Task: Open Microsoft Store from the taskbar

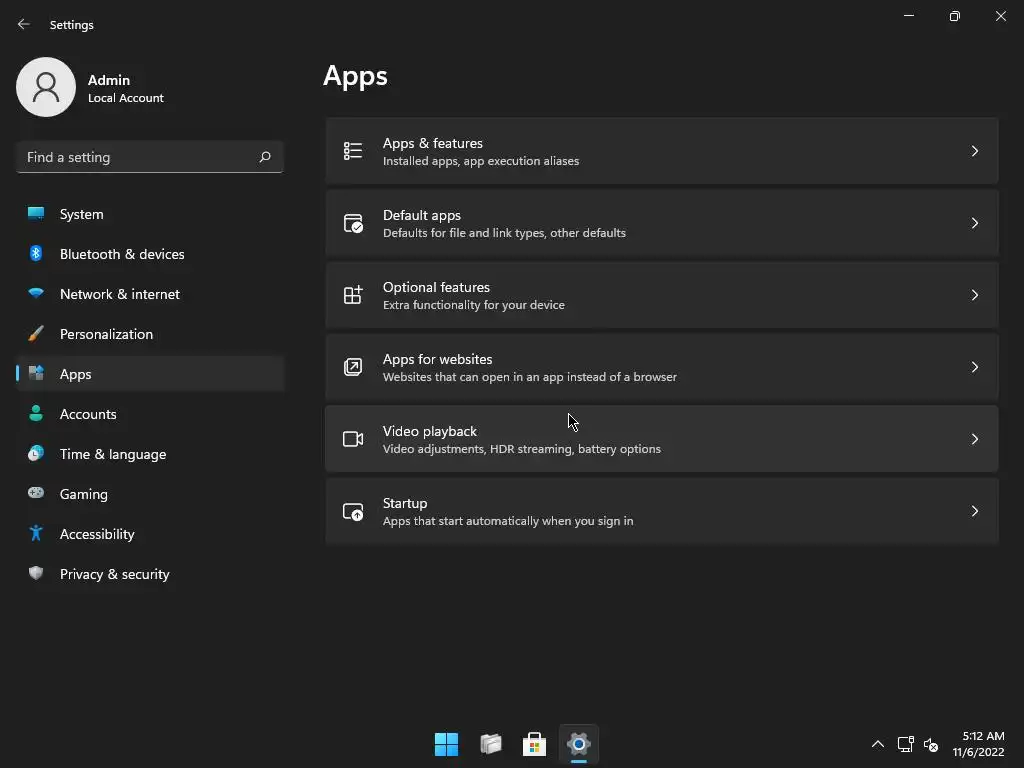Action: 534,744
